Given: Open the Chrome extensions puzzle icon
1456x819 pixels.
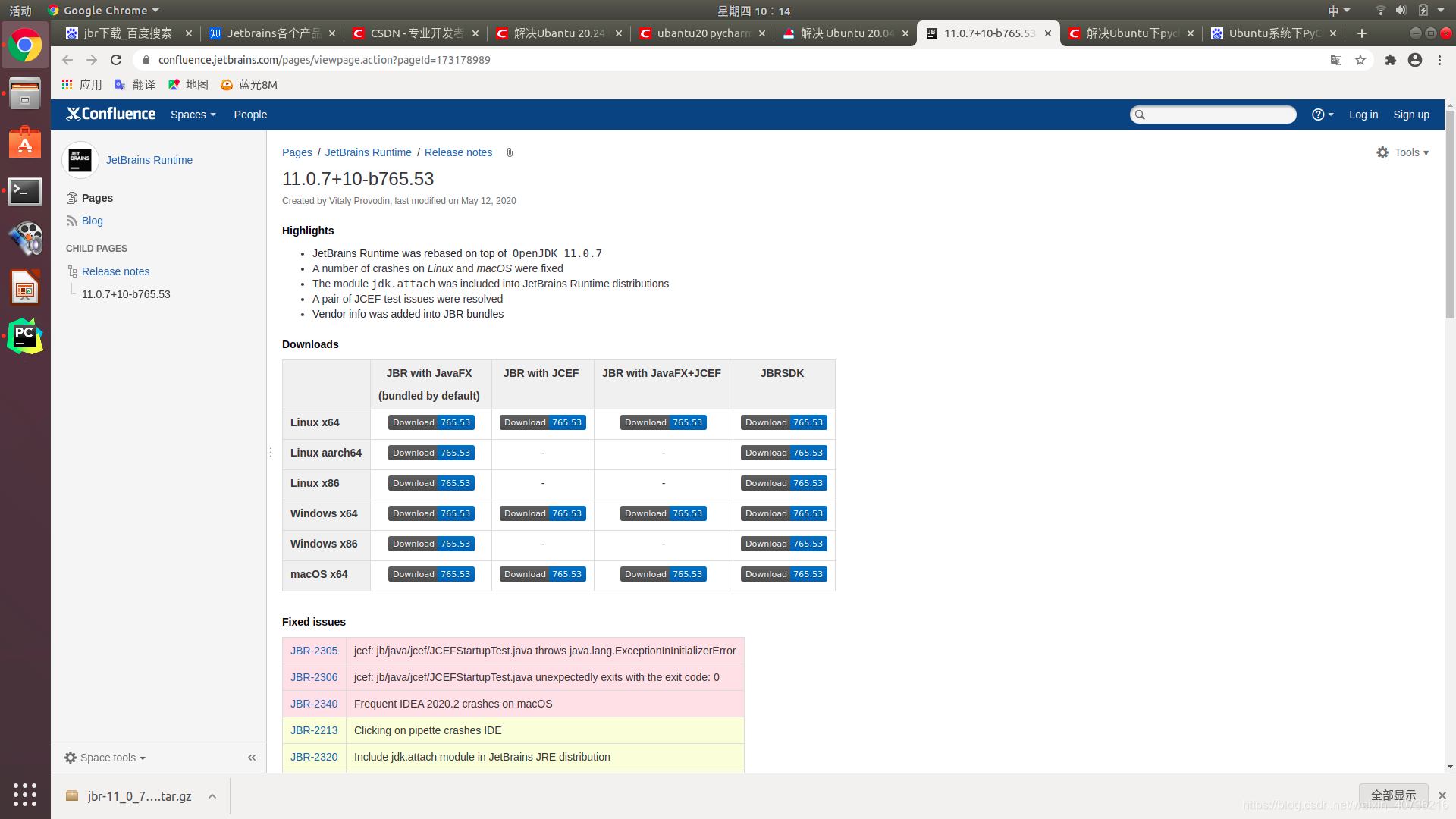Looking at the screenshot, I should click(x=1391, y=60).
